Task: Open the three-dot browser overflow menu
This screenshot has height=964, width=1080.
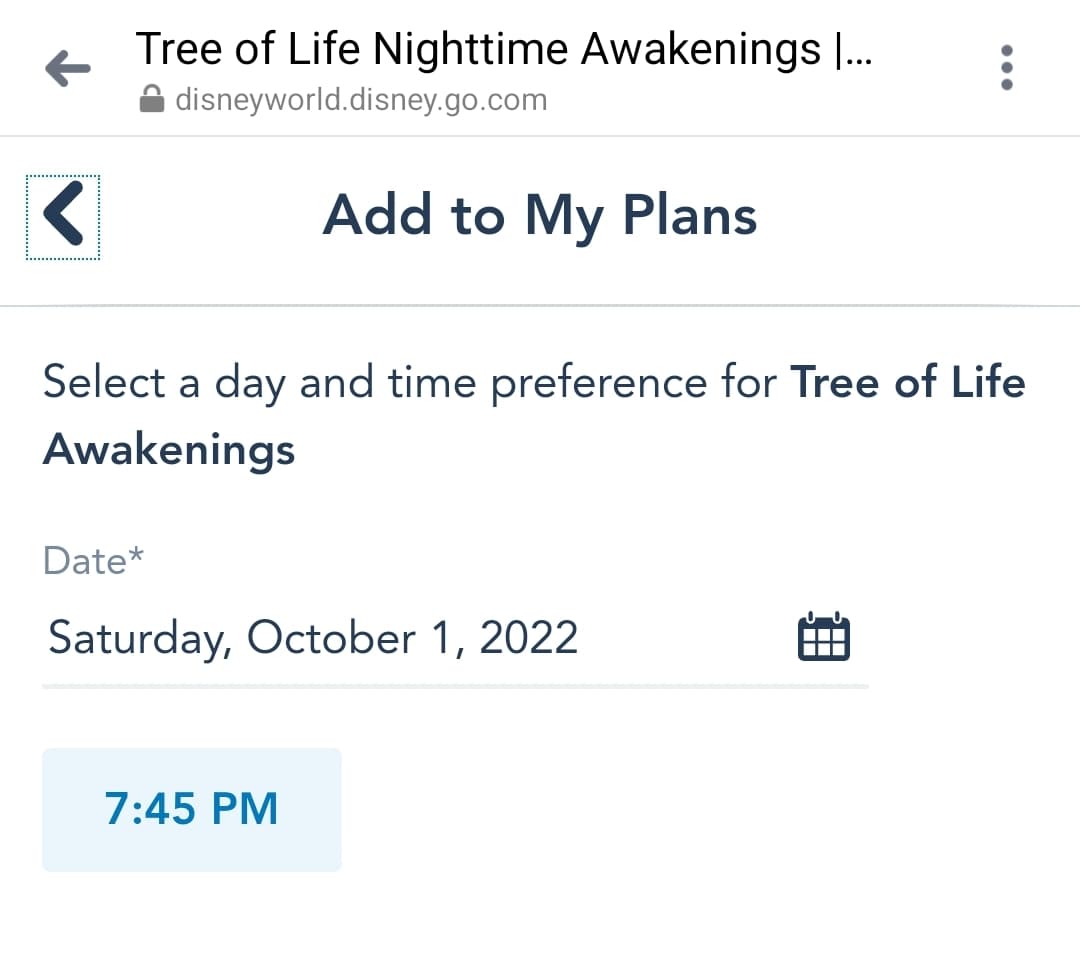Action: (x=1006, y=68)
